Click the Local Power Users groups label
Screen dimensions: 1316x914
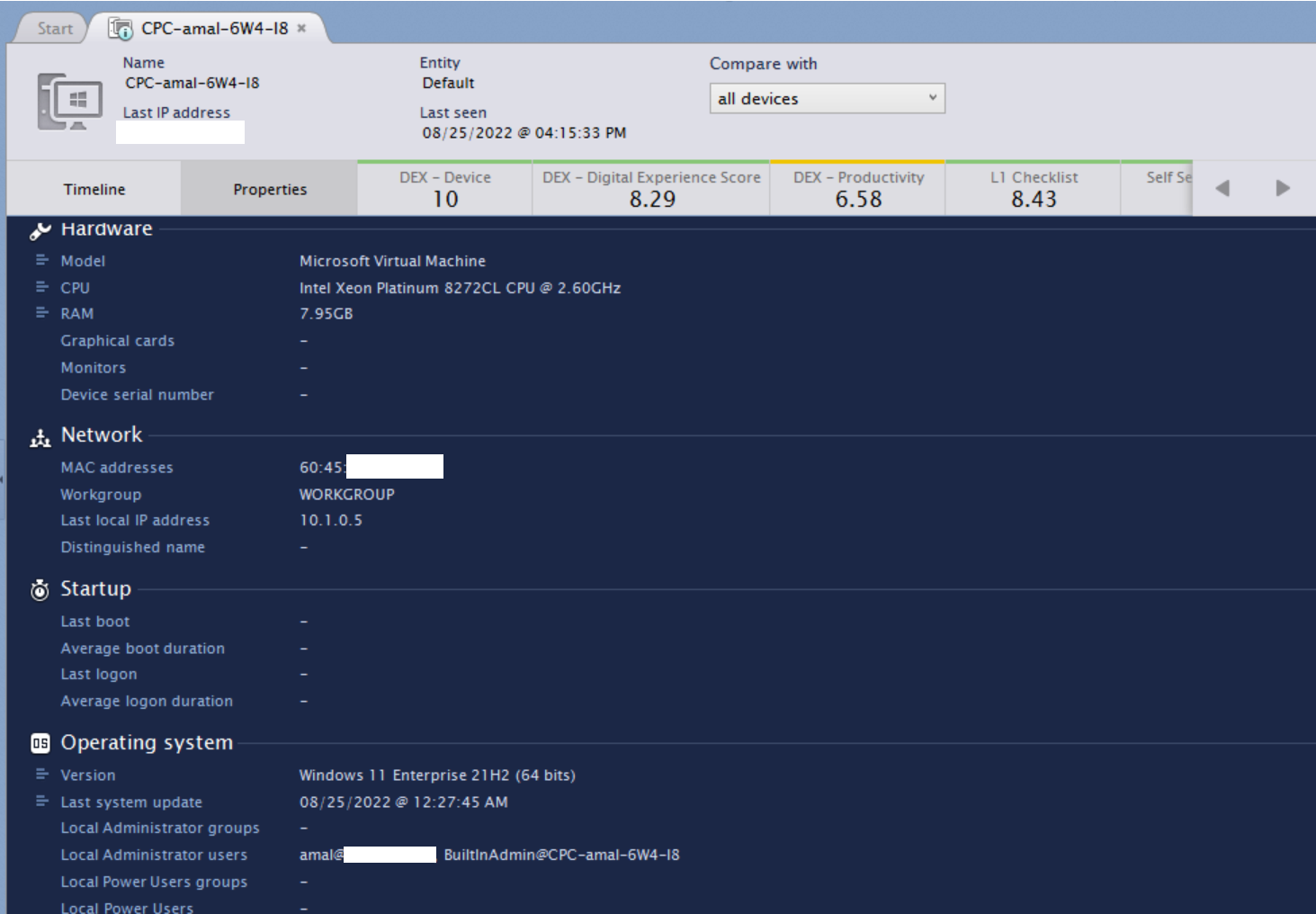coord(154,882)
